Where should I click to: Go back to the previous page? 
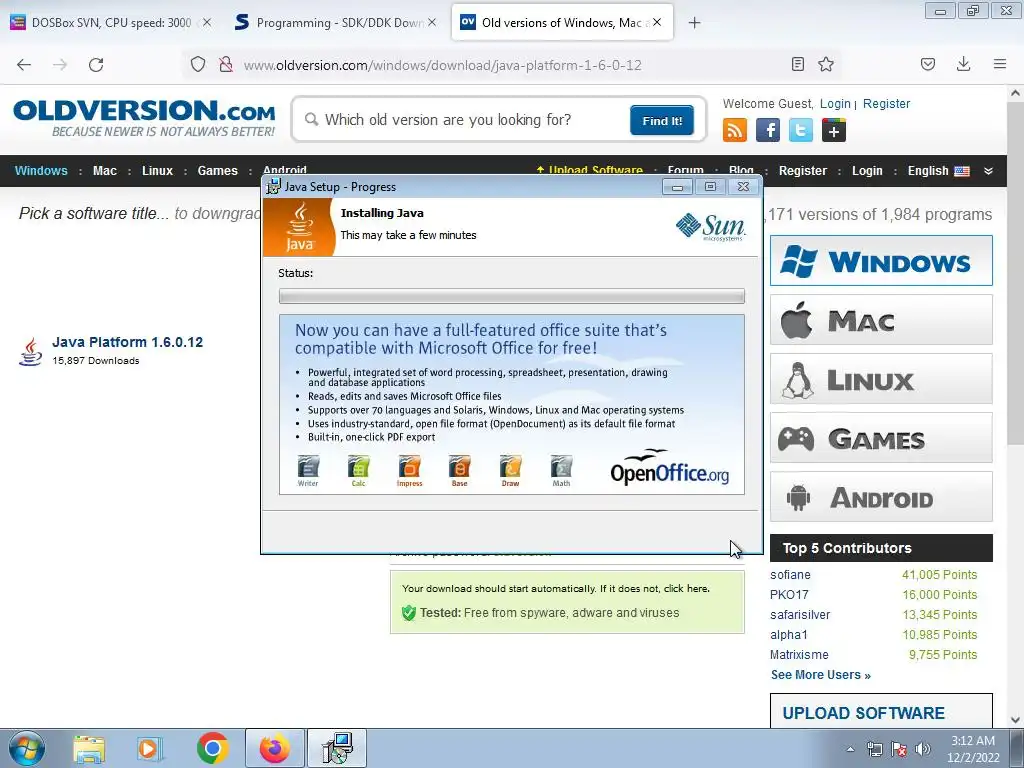click(24, 65)
